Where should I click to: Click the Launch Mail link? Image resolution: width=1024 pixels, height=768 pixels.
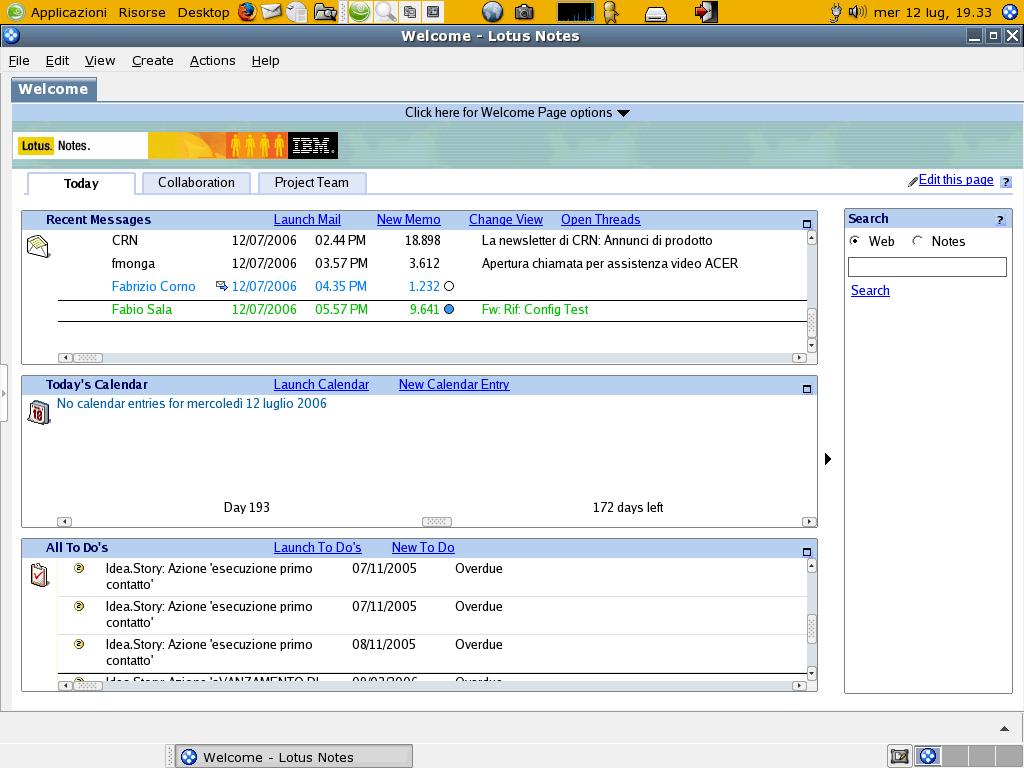(307, 219)
